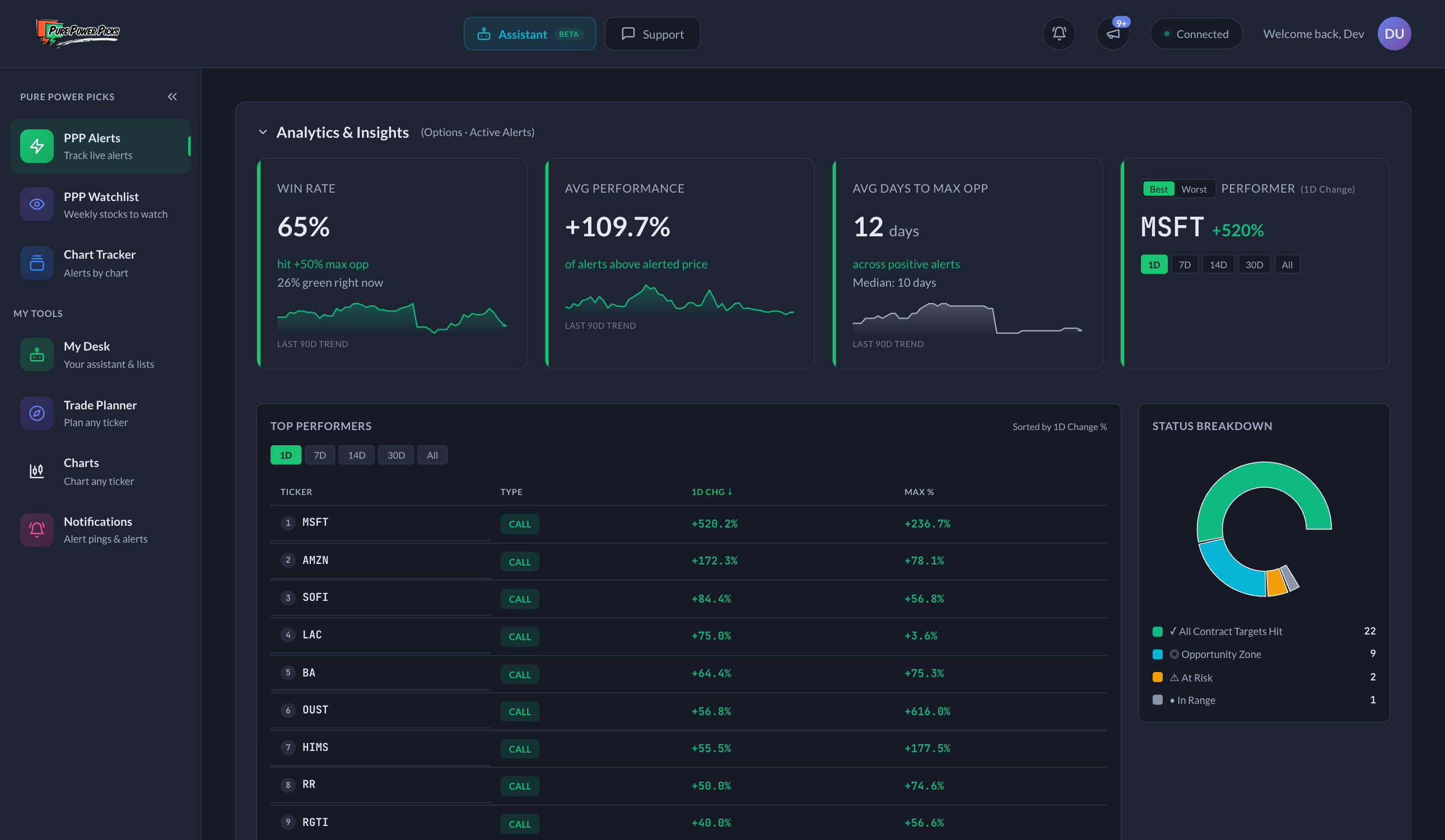Click the DU user avatar
This screenshot has width=1445, height=840.
pyautogui.click(x=1394, y=34)
